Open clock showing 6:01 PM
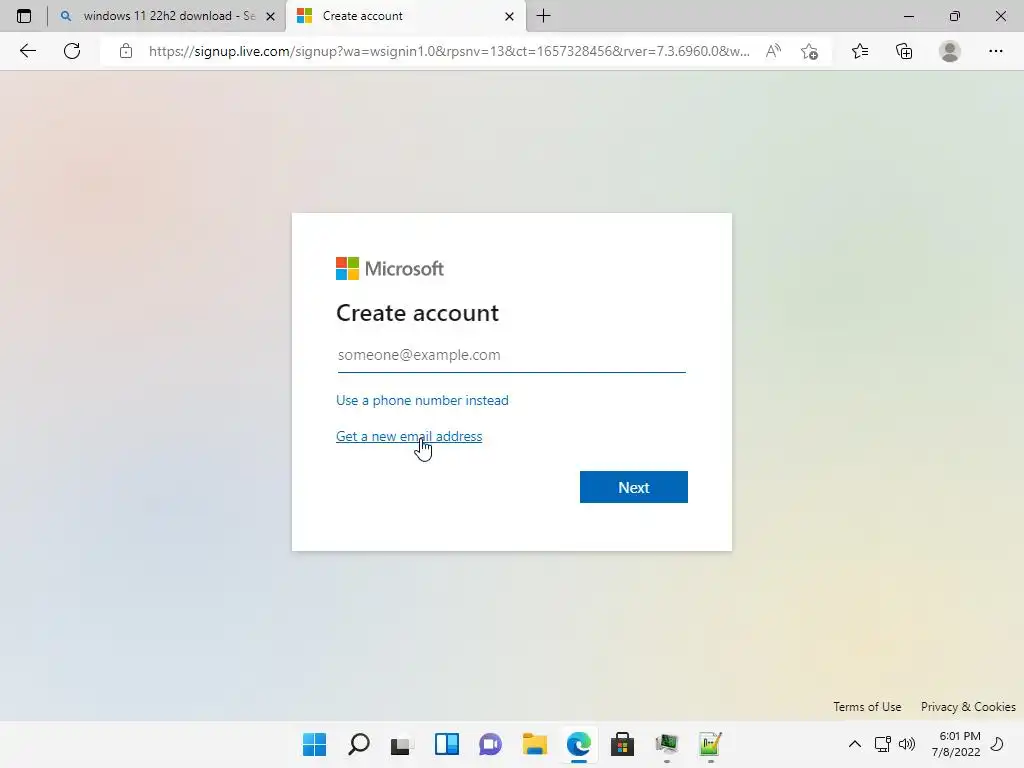 [x=956, y=744]
